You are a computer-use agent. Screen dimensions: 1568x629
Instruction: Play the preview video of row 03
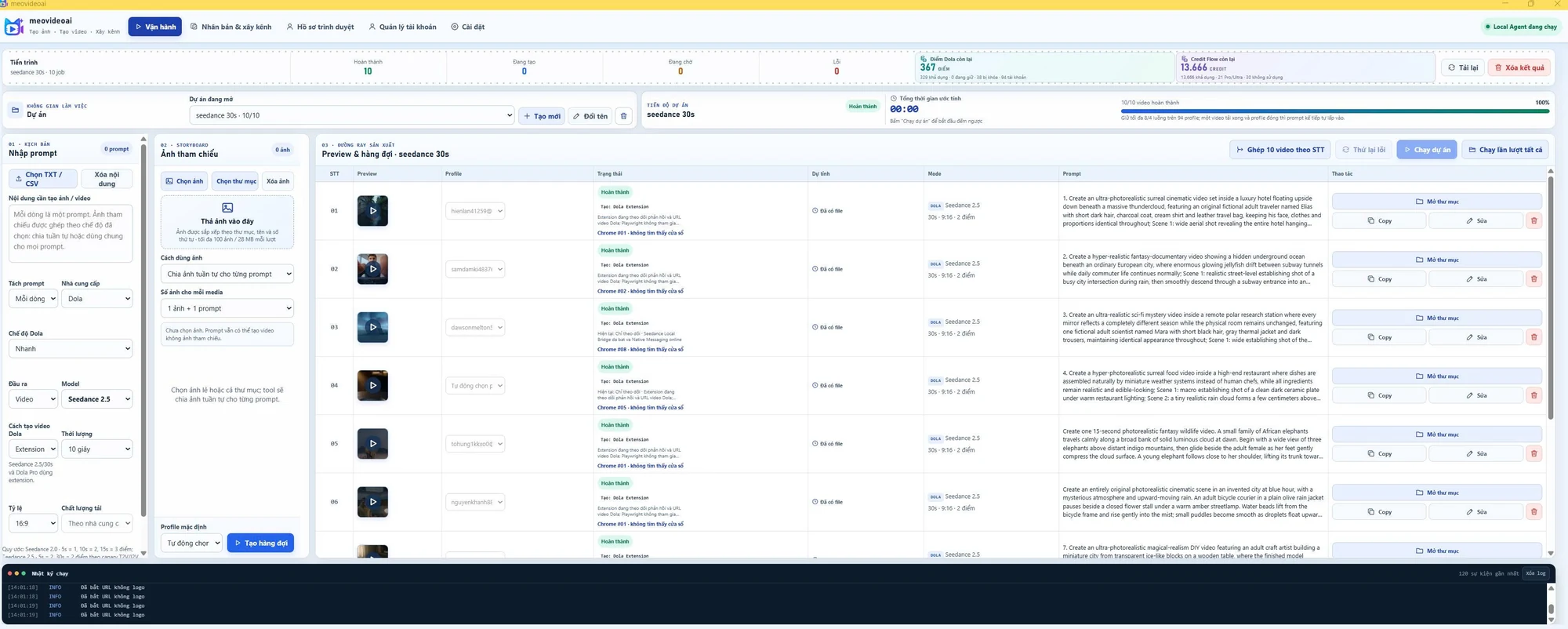(x=372, y=327)
